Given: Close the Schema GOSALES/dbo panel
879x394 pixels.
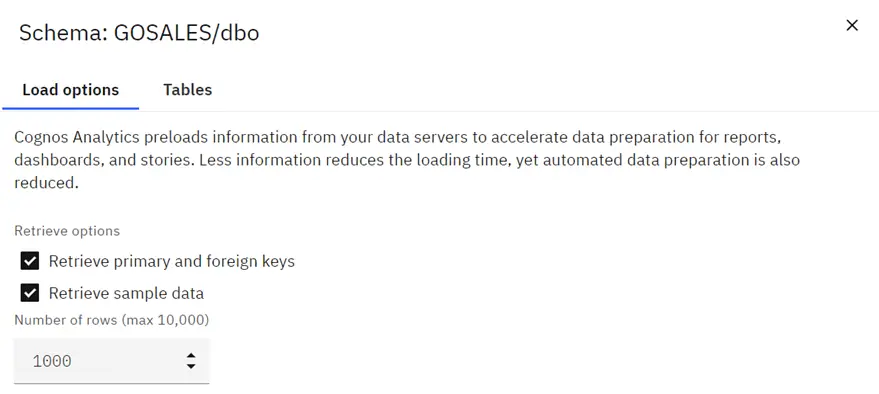Looking at the screenshot, I should click(852, 25).
